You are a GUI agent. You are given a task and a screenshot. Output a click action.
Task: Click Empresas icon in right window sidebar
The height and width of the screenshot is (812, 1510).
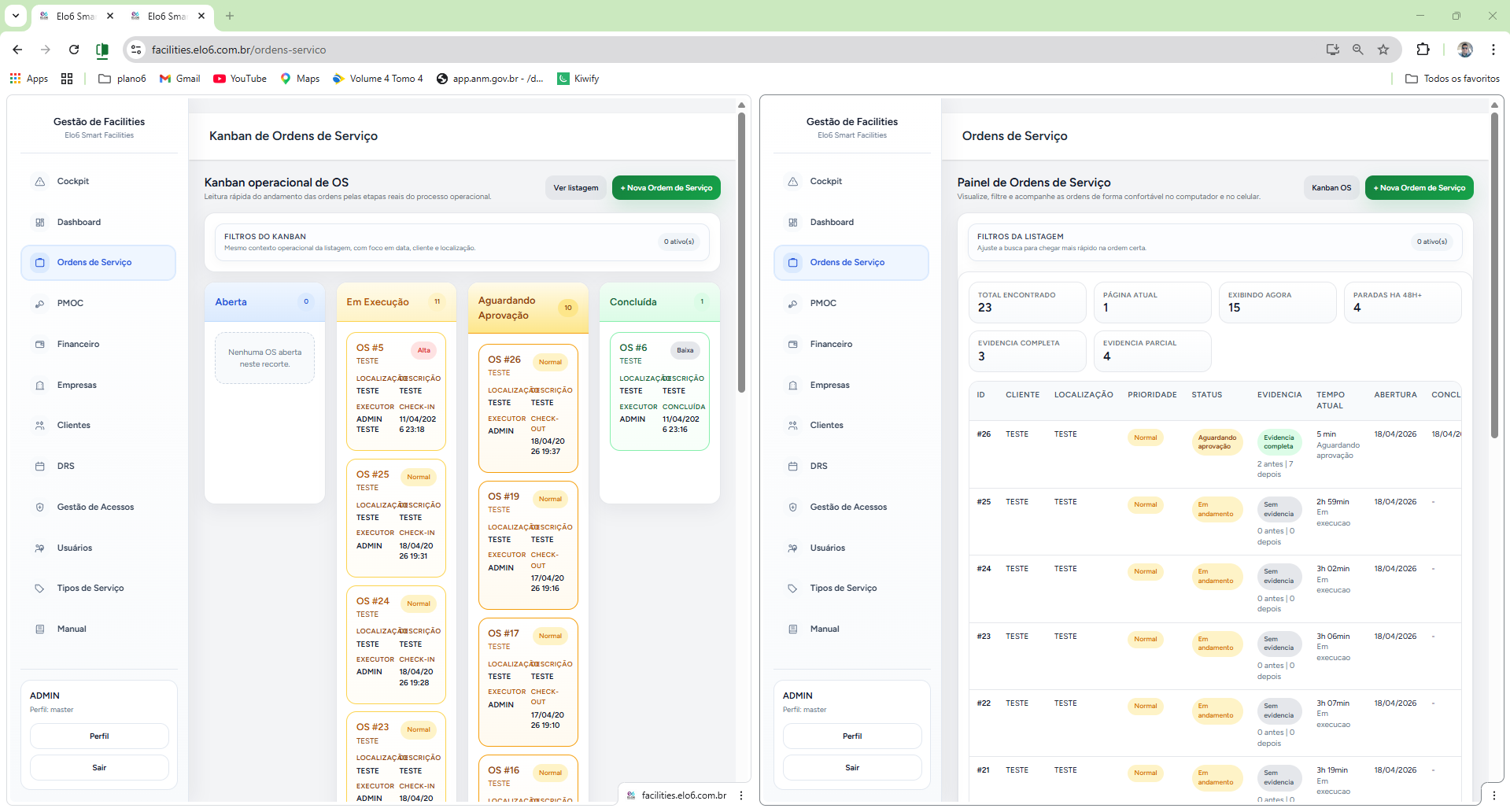793,386
